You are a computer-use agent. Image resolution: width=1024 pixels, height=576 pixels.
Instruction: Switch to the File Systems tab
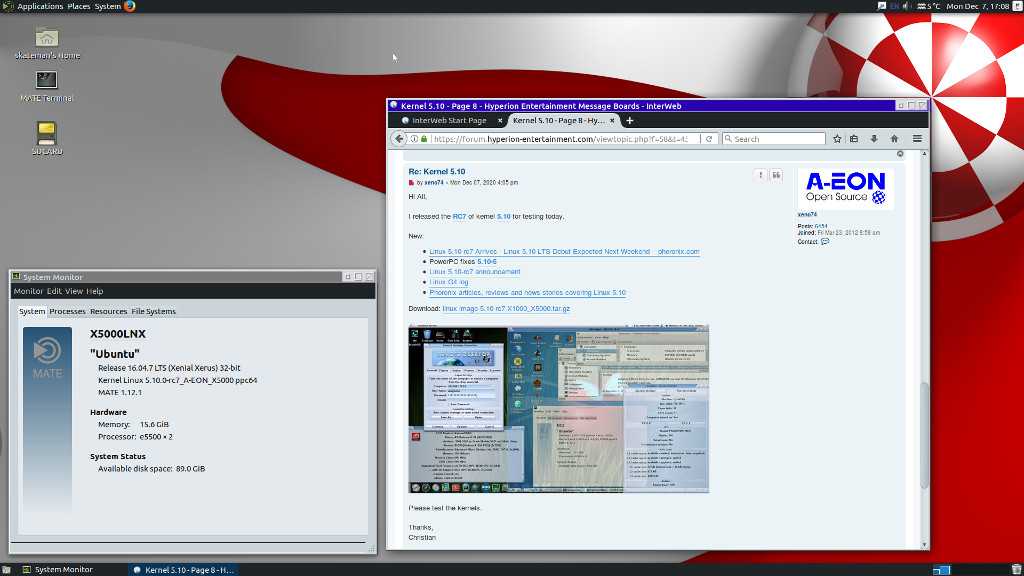(x=153, y=312)
